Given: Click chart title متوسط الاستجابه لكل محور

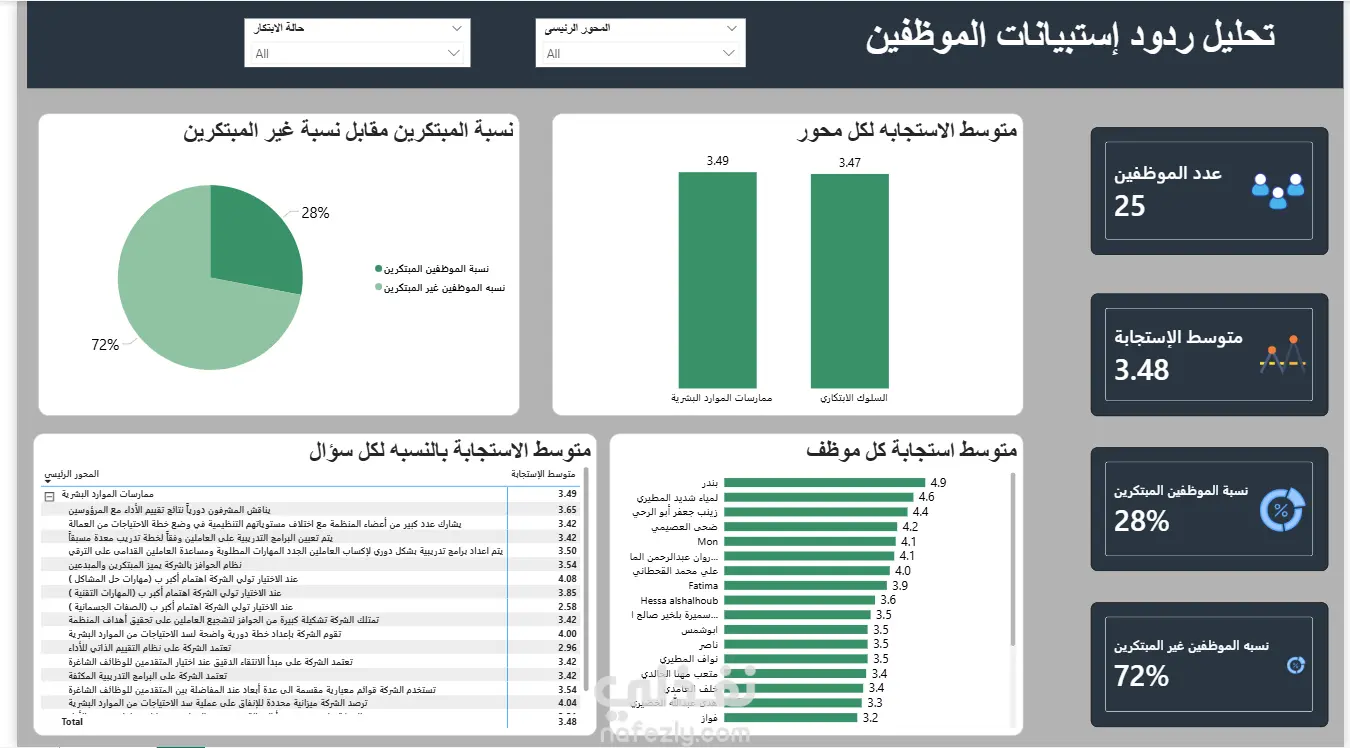Looking at the screenshot, I should coord(907,131).
